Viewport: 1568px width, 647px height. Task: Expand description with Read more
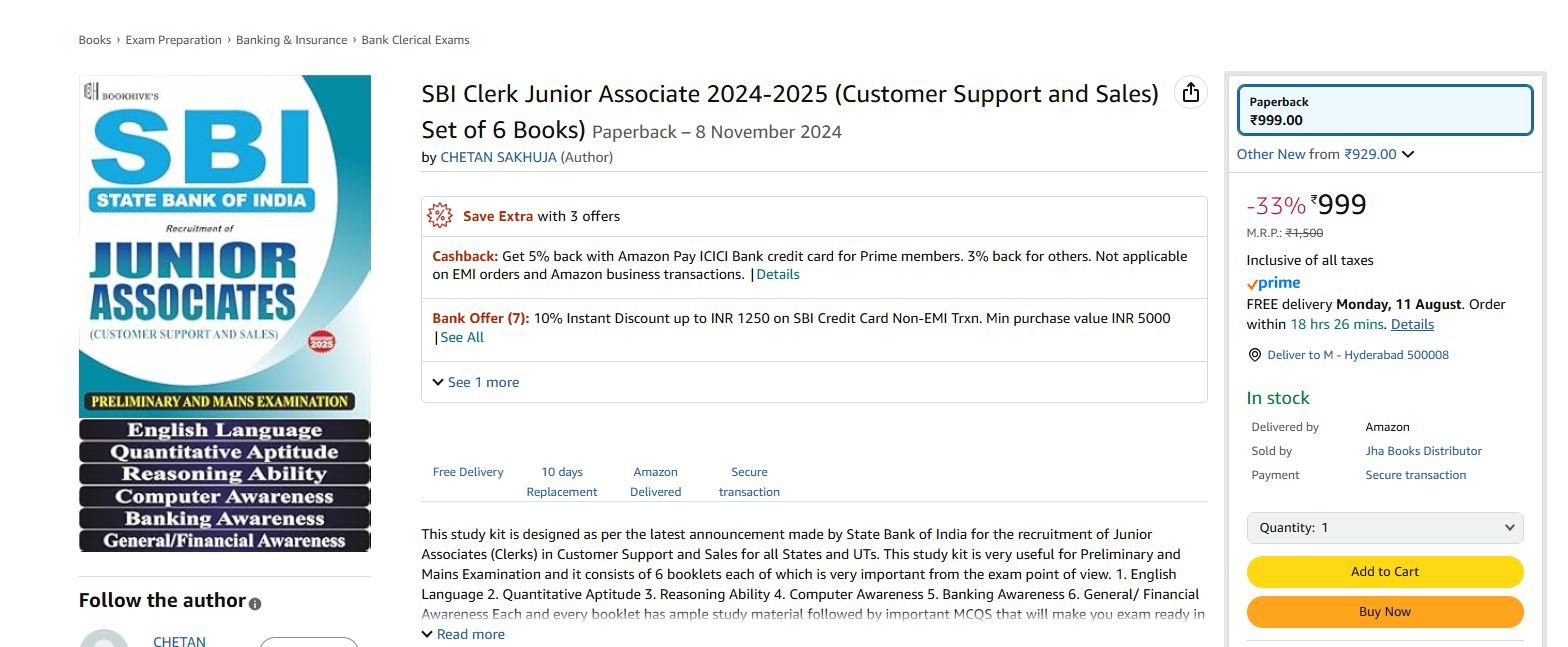click(x=464, y=634)
